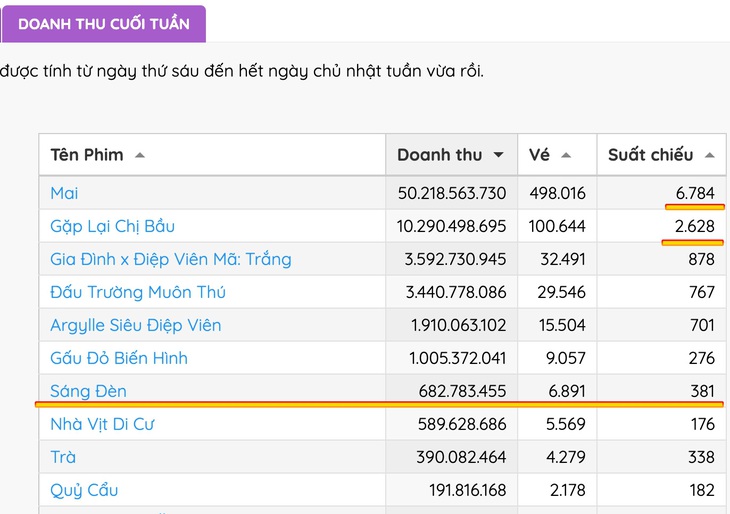Open Gia Đình x Điệp Viên link
730x514 pixels.
(170, 259)
